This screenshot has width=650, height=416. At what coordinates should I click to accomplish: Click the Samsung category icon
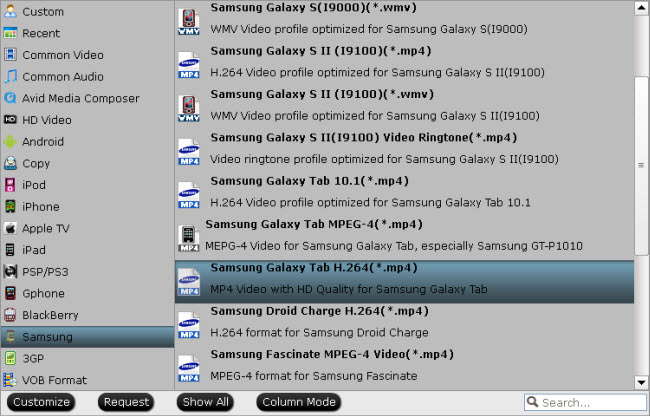tap(10, 336)
